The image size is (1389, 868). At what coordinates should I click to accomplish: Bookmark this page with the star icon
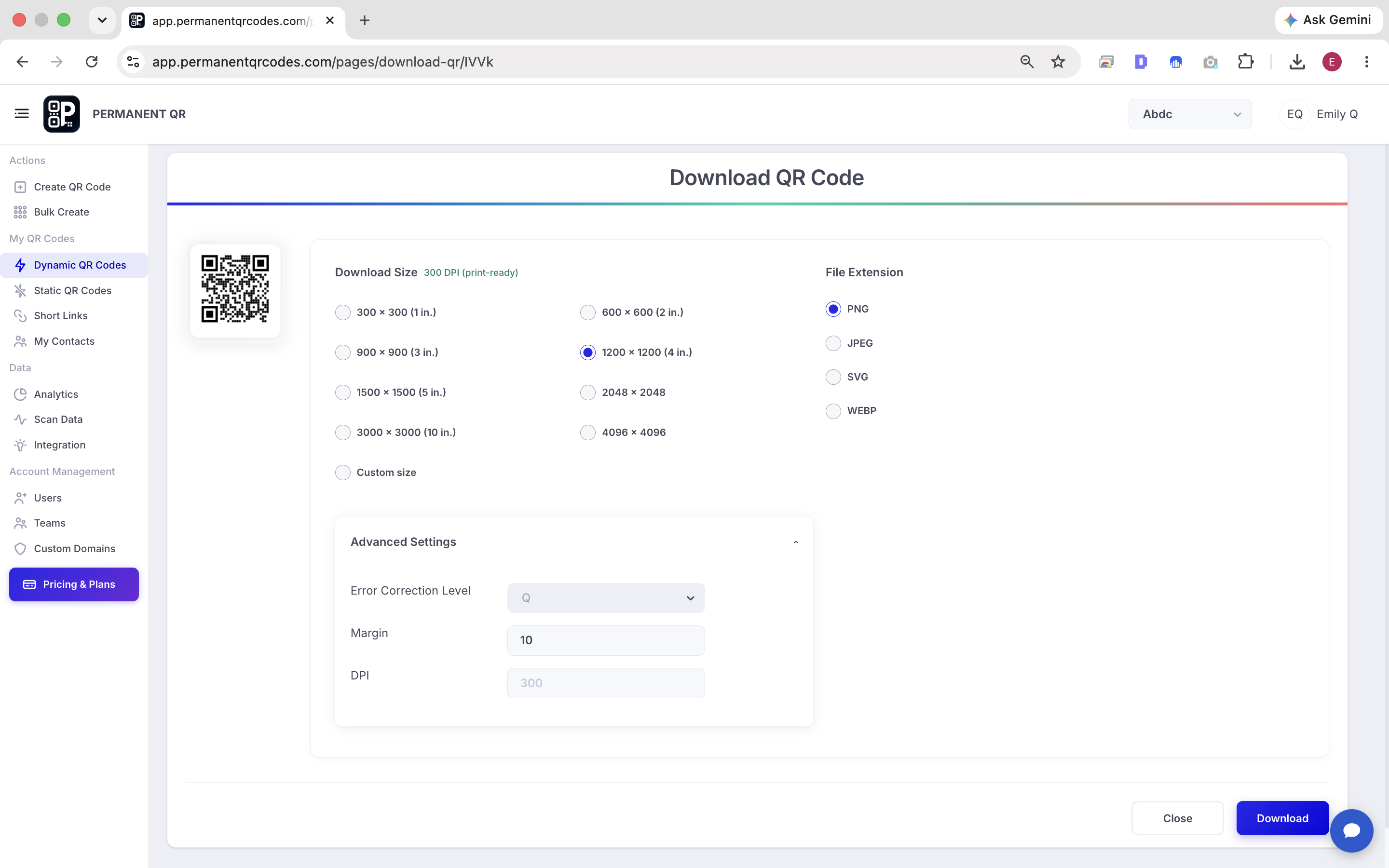tap(1058, 61)
